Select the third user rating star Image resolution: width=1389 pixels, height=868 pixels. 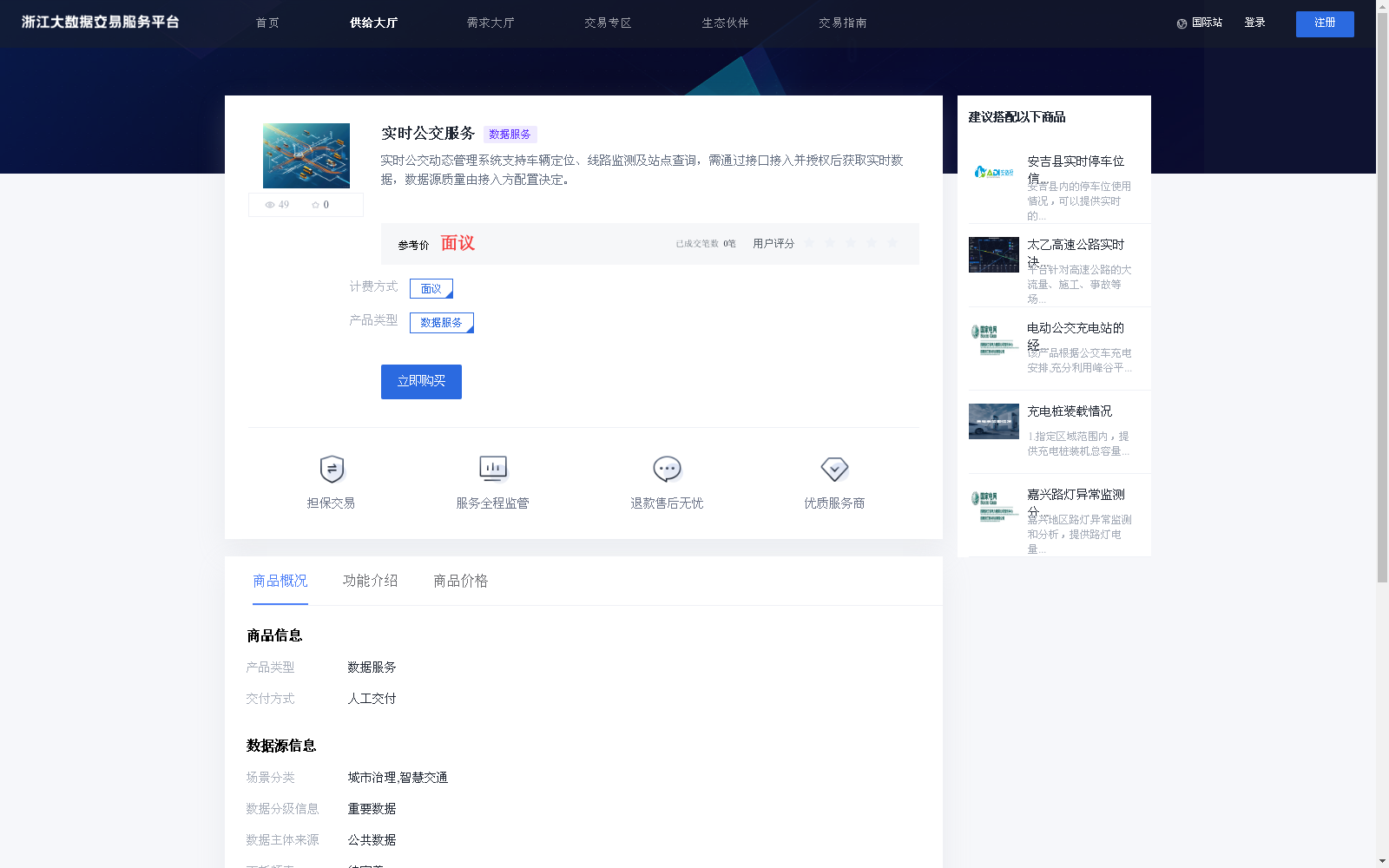click(851, 243)
